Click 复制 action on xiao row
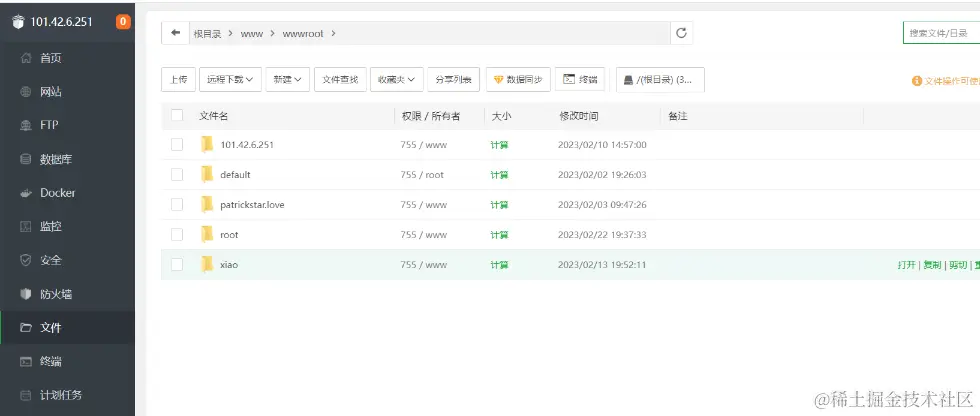The width and height of the screenshot is (980, 416). (x=932, y=265)
